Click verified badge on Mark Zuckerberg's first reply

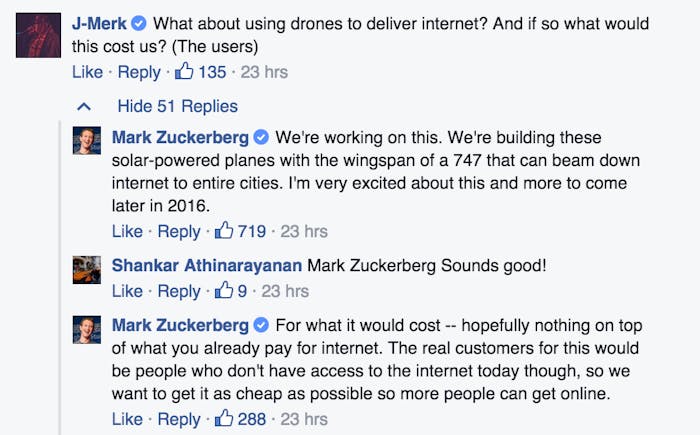[x=261, y=137]
